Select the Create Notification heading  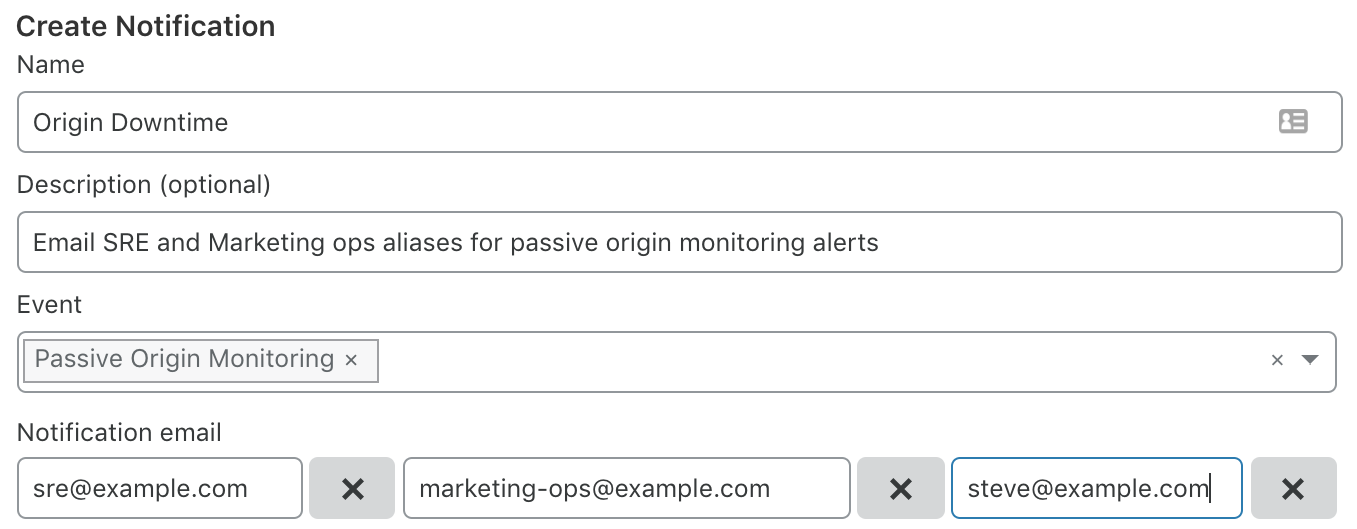(x=146, y=26)
